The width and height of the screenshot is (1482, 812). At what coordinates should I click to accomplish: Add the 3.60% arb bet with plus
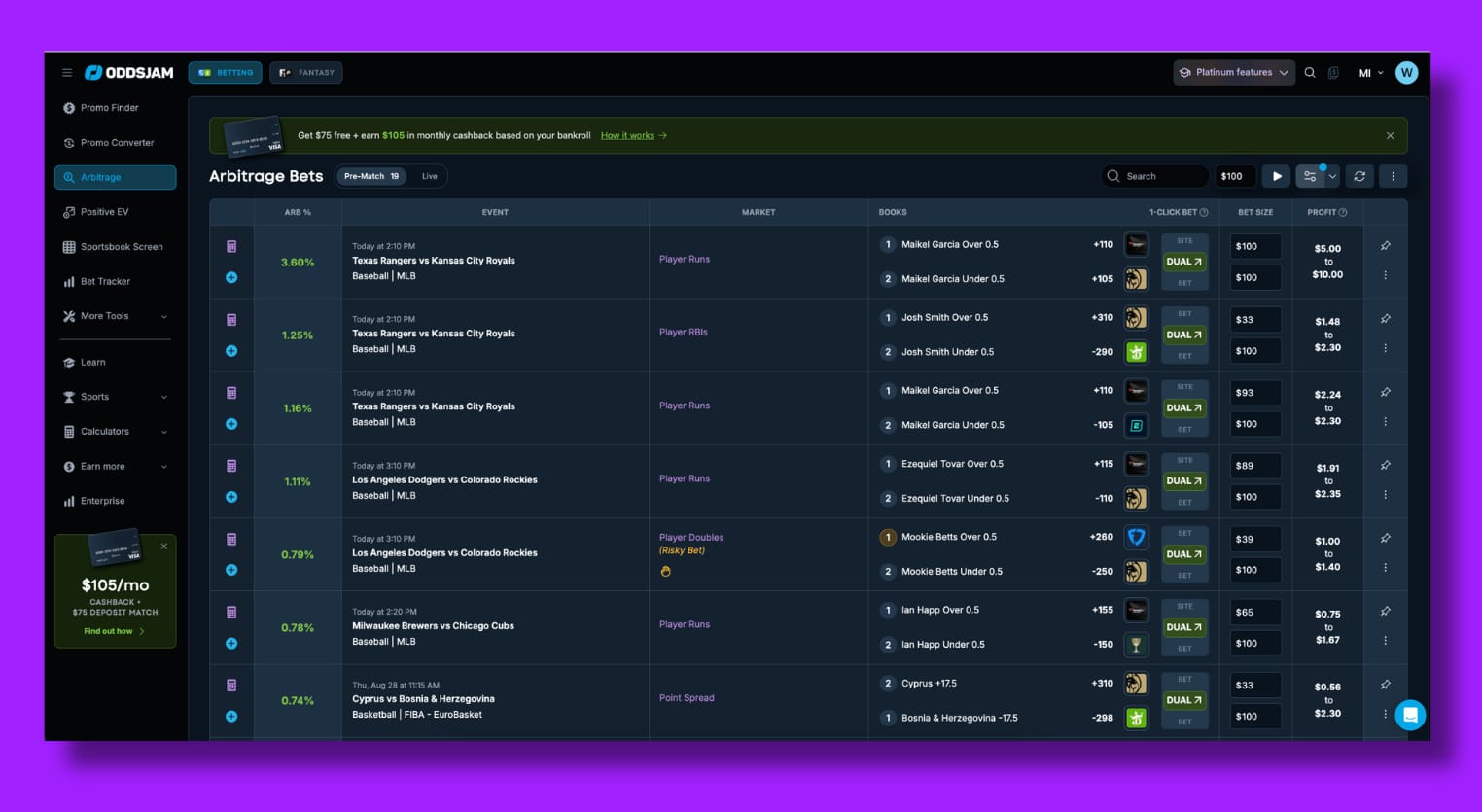231,277
